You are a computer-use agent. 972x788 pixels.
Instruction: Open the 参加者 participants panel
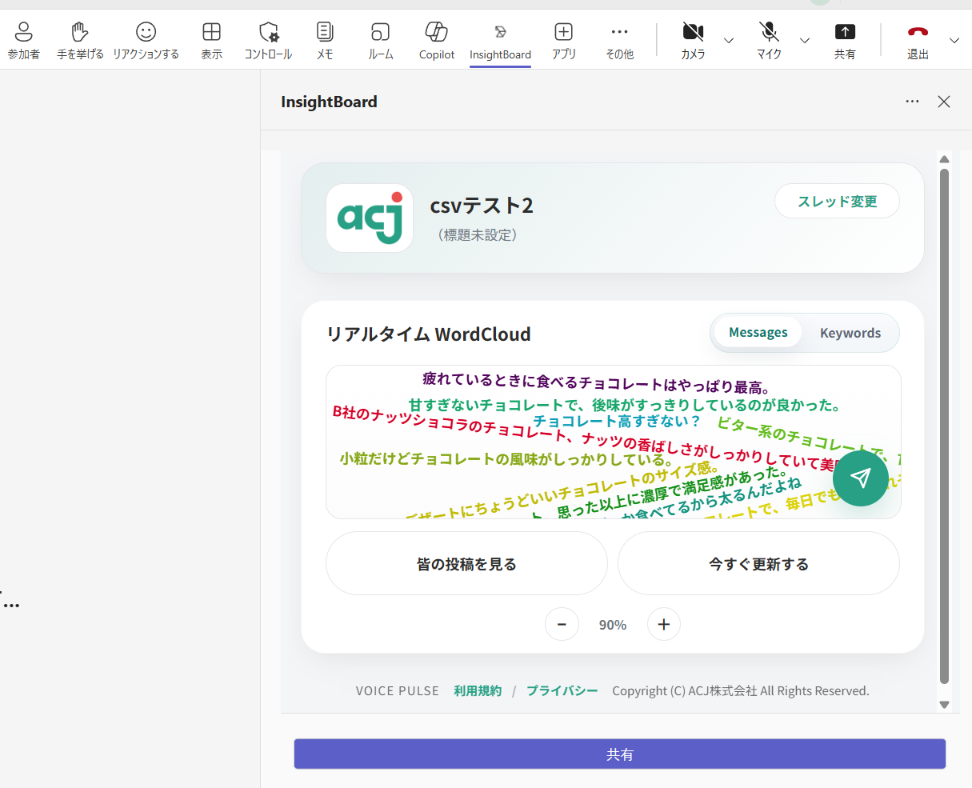click(24, 40)
